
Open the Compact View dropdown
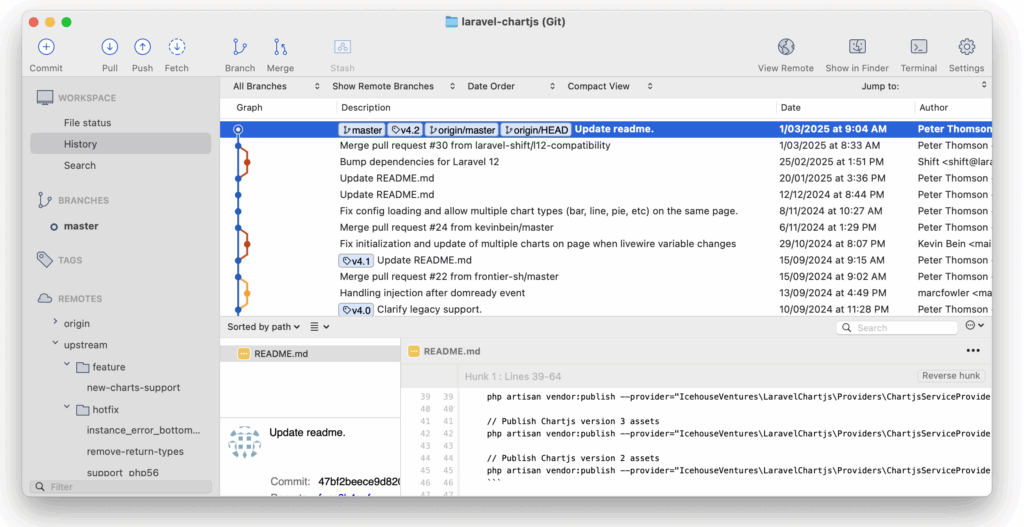click(609, 86)
